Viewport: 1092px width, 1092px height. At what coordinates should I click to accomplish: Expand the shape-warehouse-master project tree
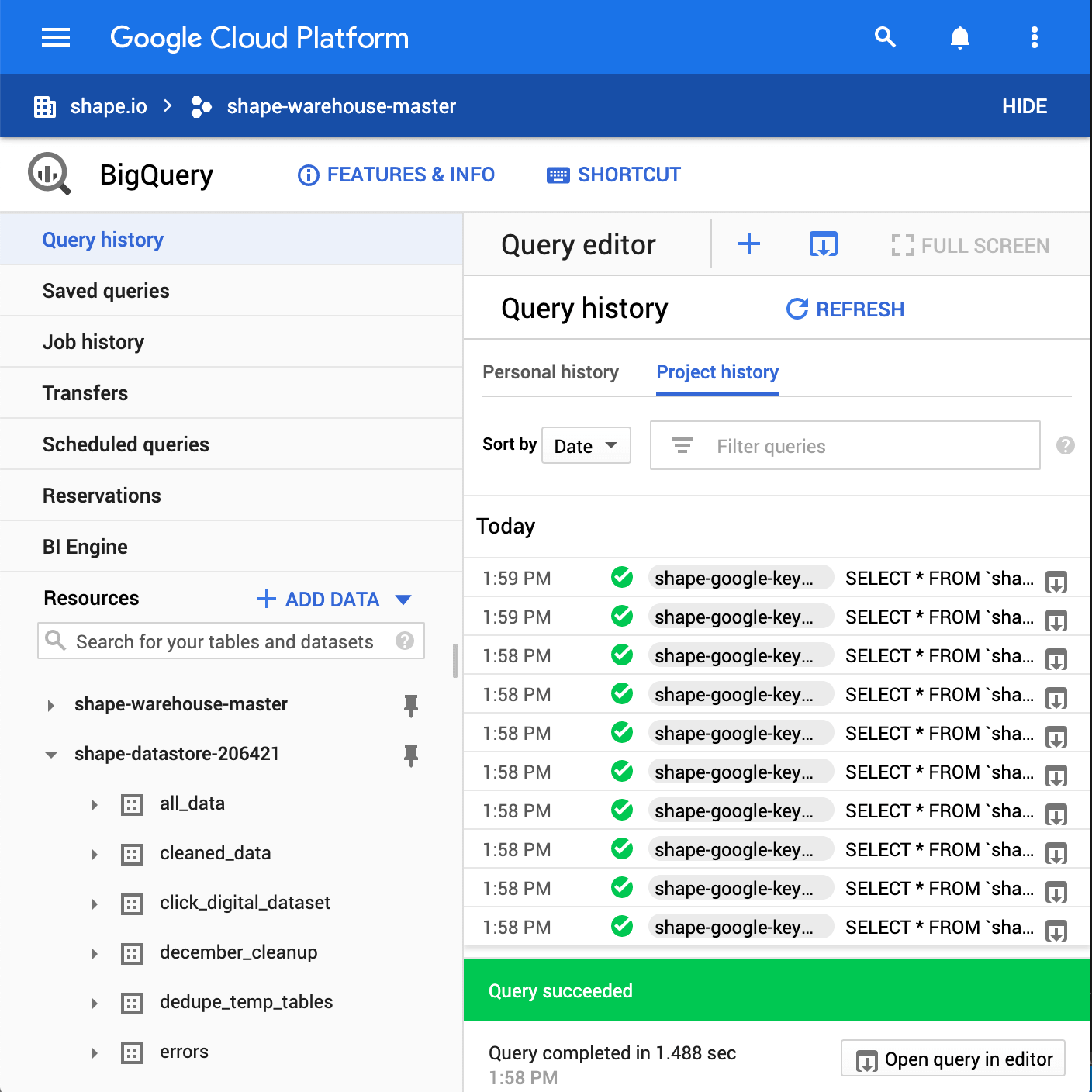[x=50, y=705]
